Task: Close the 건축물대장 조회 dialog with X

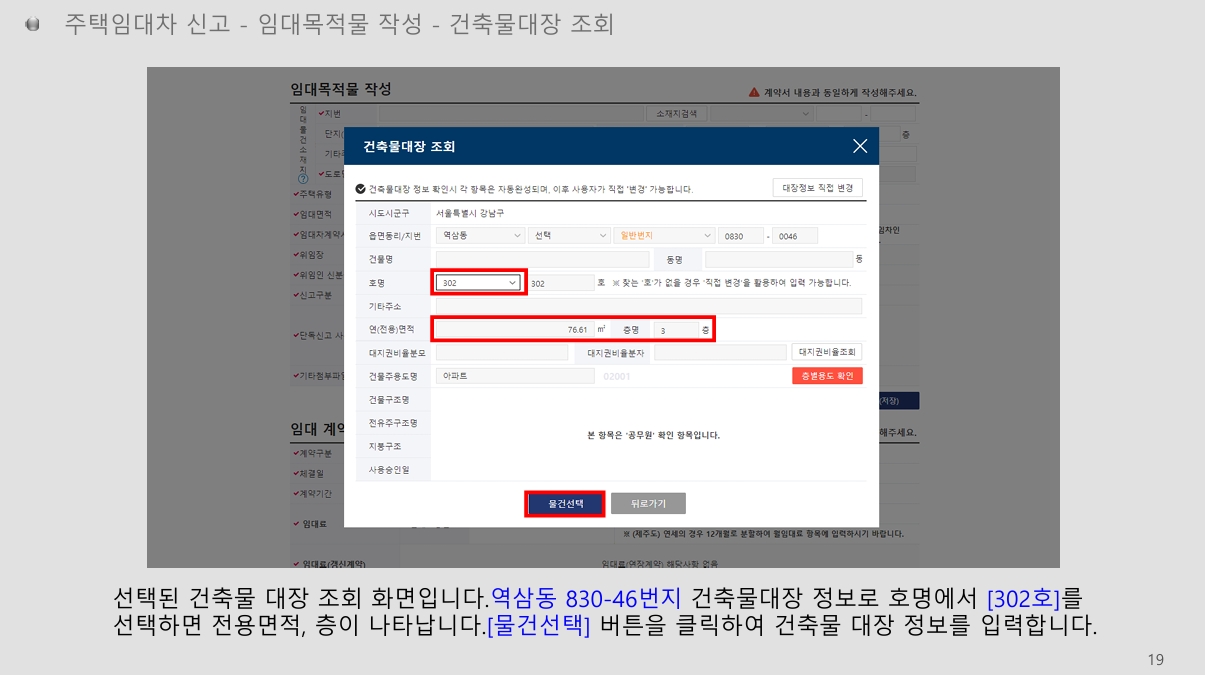Action: 860,146
